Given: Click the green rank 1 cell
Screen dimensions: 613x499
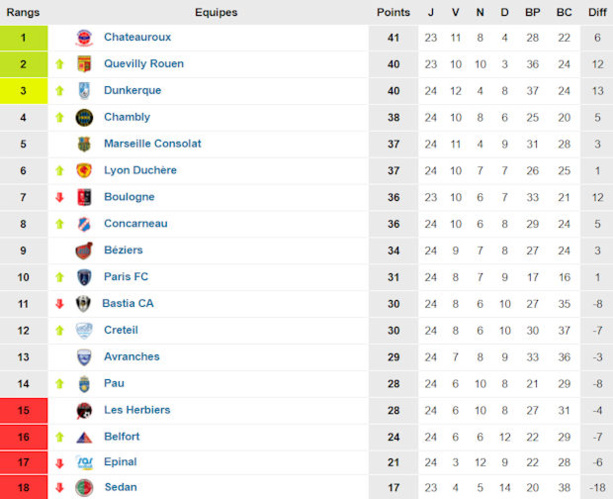Looking at the screenshot, I should coord(24,37).
